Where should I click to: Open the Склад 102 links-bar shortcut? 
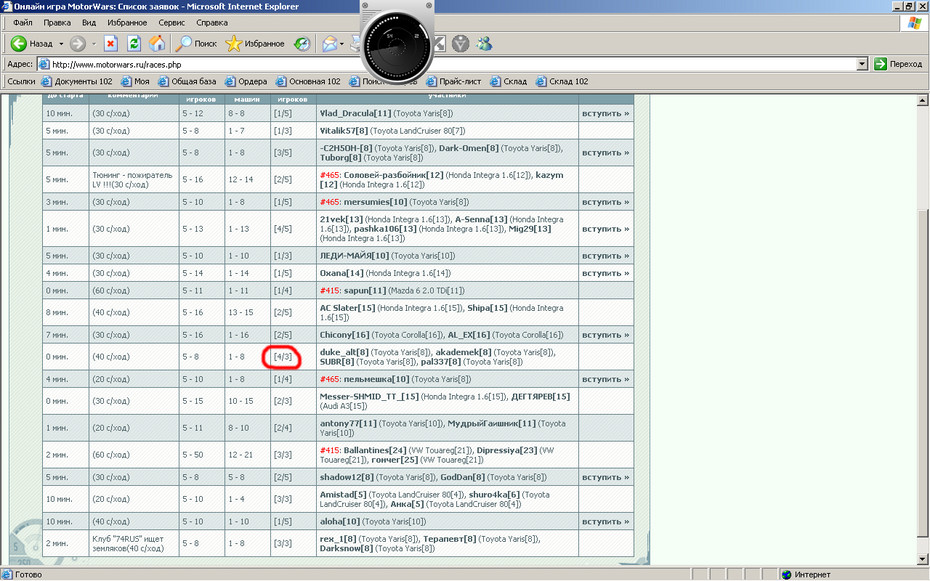pyautogui.click(x=562, y=81)
